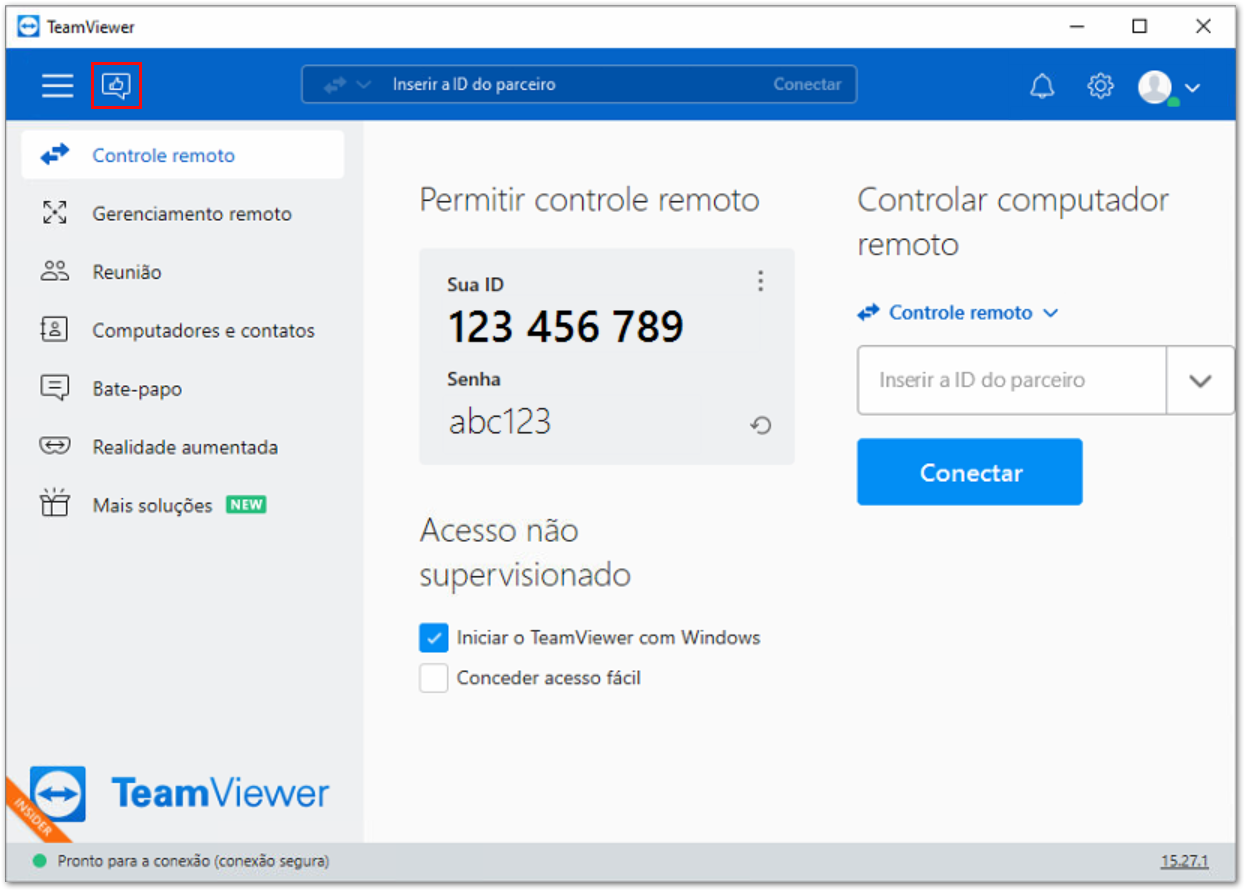This screenshot has width=1245, height=891.
Task: Click the ID number 123 456 789
Action: click(x=566, y=327)
